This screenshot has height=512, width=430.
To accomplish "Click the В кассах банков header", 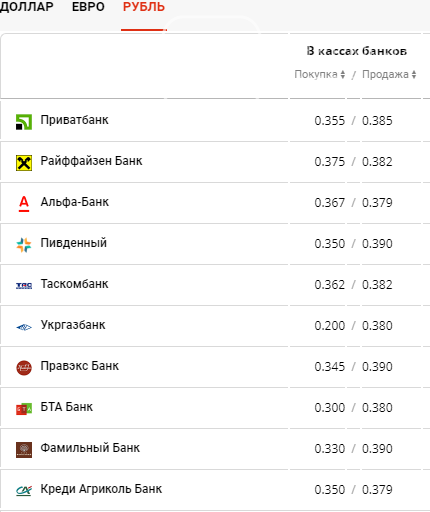I will [357, 51].
